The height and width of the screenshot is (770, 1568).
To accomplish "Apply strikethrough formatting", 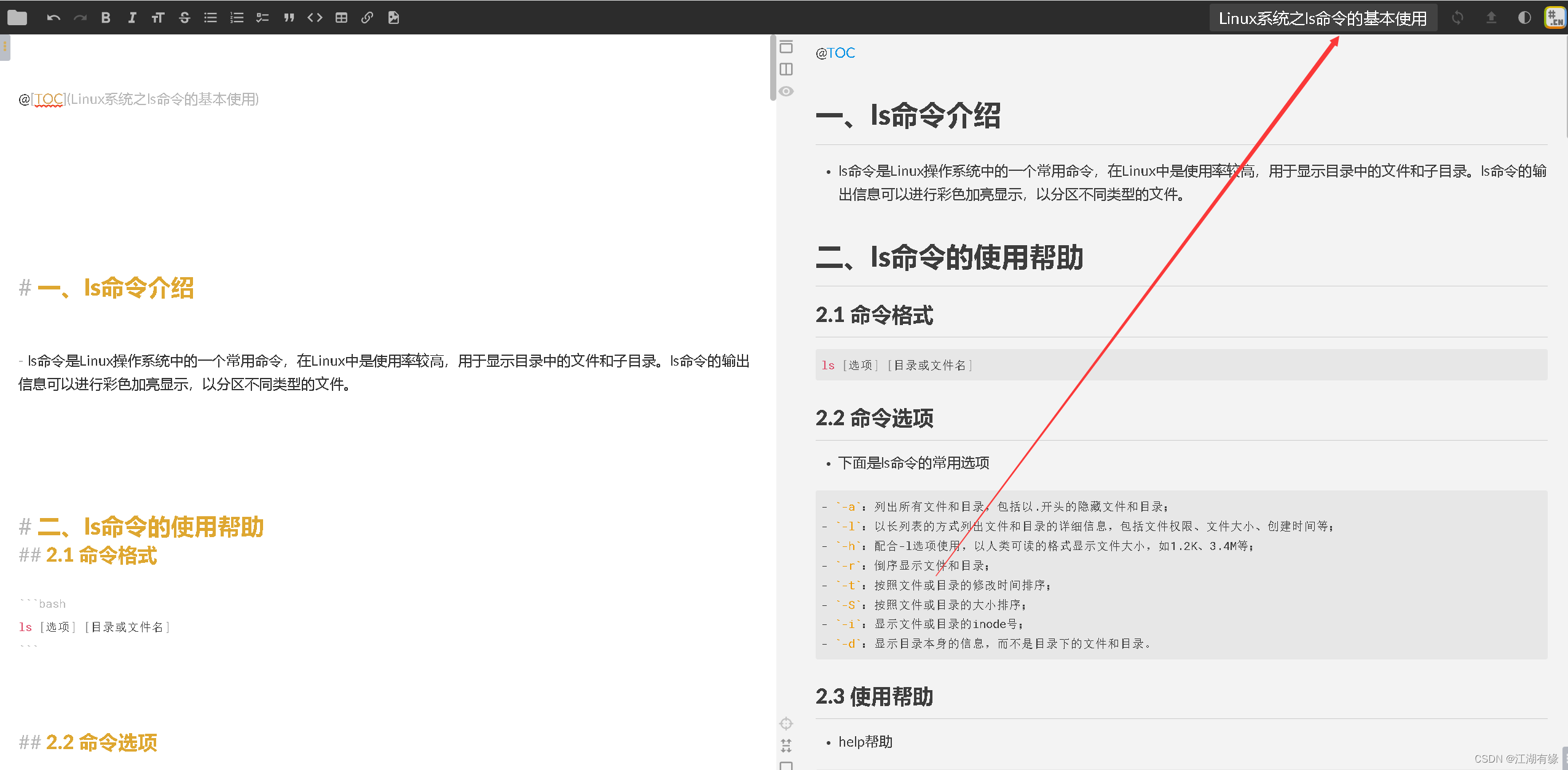I will coord(184,18).
